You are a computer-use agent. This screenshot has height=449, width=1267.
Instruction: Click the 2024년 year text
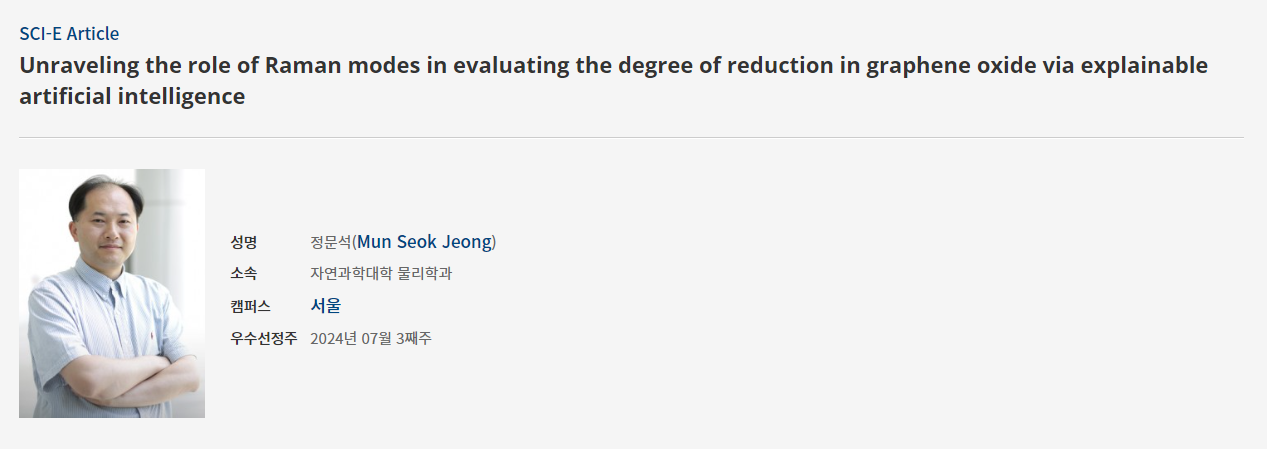tap(332, 338)
